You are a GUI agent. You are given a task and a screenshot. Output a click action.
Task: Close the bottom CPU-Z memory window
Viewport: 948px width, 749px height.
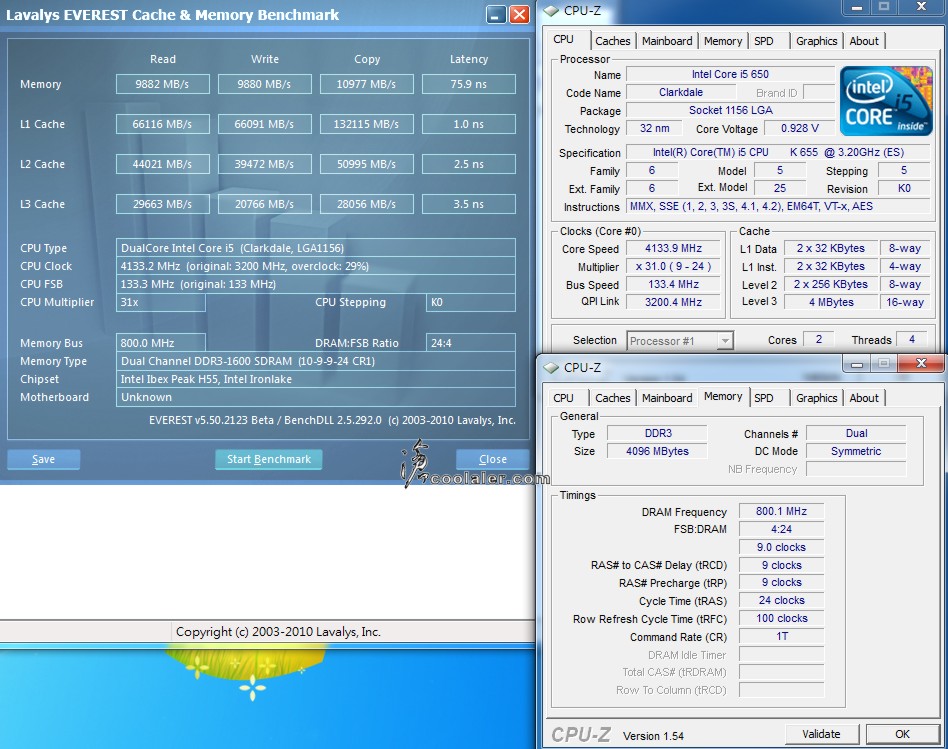point(921,363)
